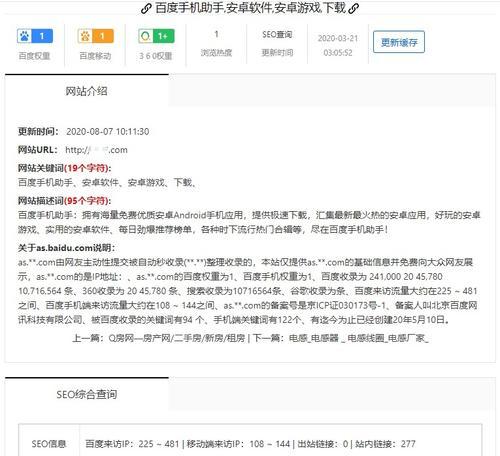Click the green 360 weight badge
This screenshot has height=456, width=500.
156,36
